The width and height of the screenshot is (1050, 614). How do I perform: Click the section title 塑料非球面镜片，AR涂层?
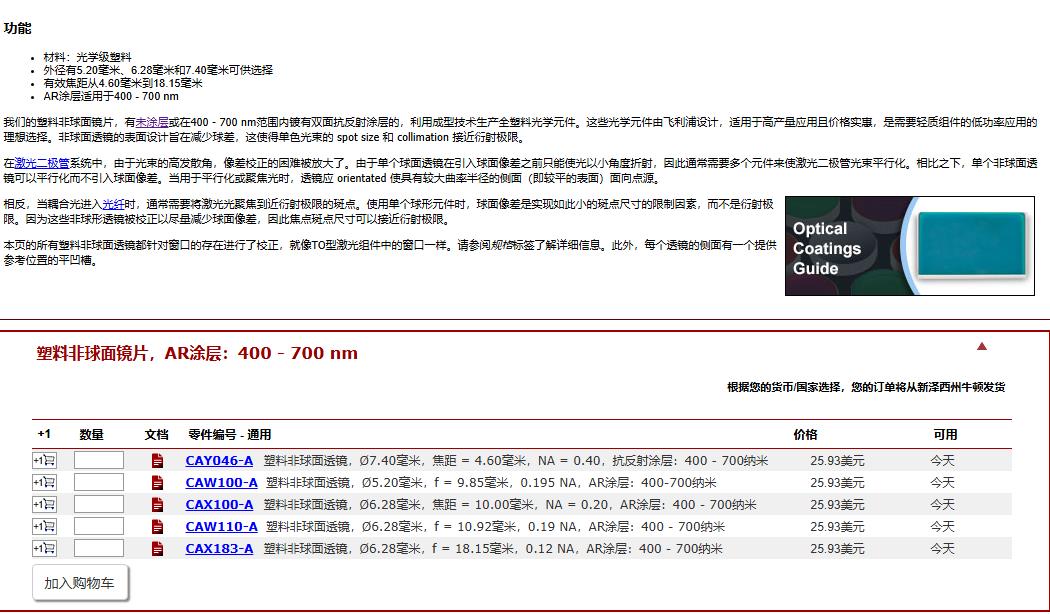point(197,353)
